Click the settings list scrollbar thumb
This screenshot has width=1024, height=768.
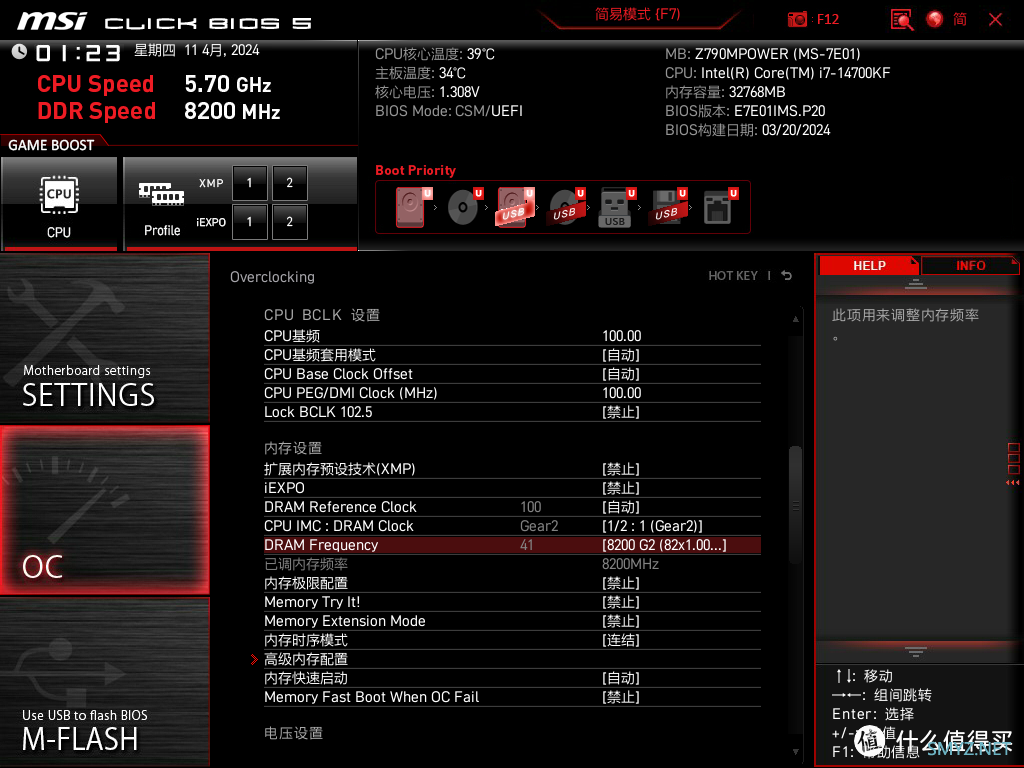click(795, 505)
